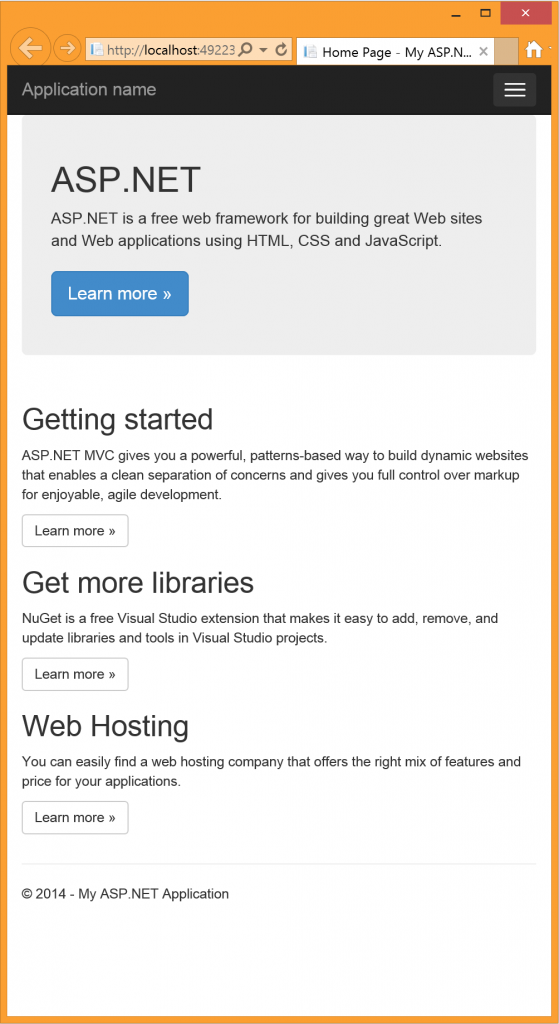Click the browser Forward arrow button
Viewport: 559px width, 1024px height.
[66, 48]
